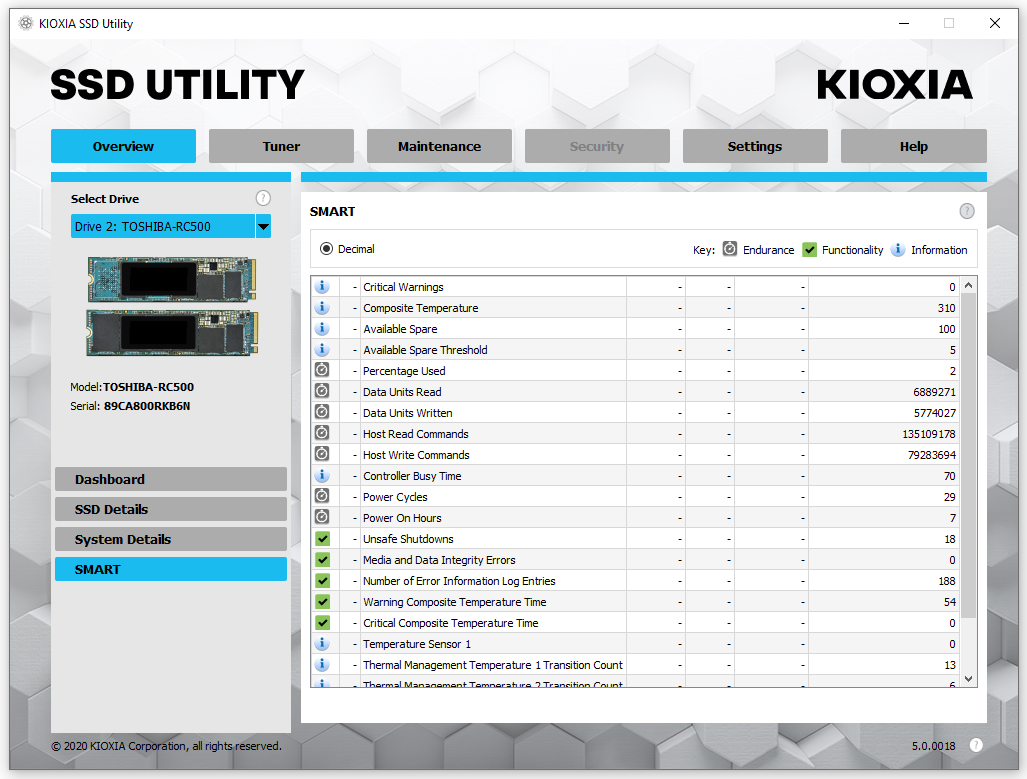Click check icon beside Number of Error Information Log Entries
Viewport: 1027px width, 779px height.
[322, 580]
